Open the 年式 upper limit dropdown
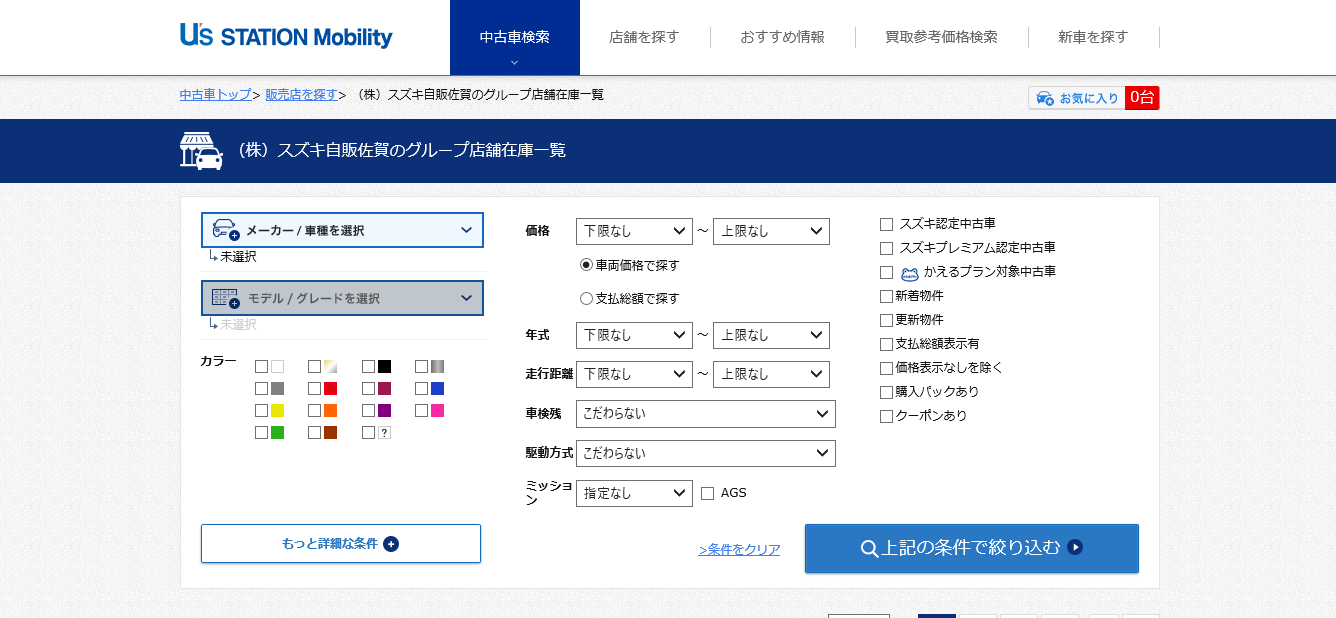 771,335
